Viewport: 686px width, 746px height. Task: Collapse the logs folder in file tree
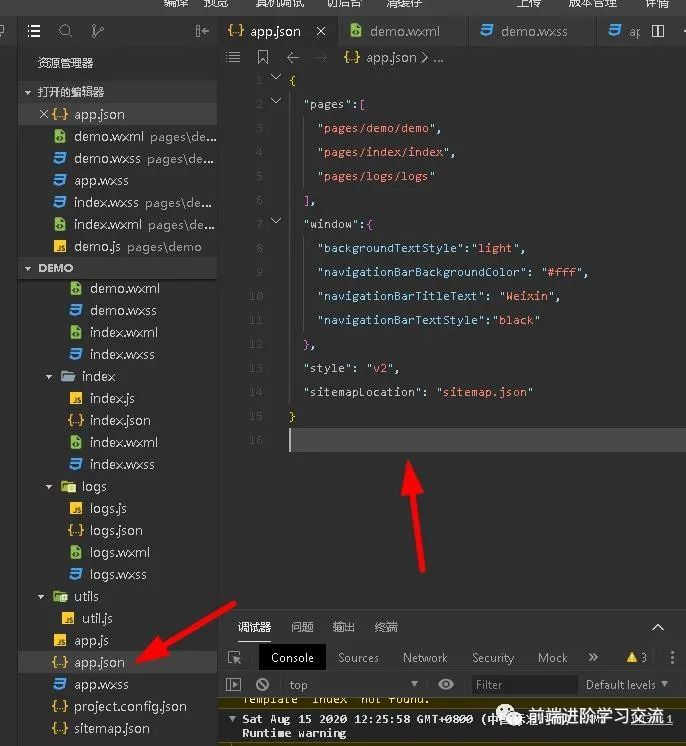[x=50, y=486]
